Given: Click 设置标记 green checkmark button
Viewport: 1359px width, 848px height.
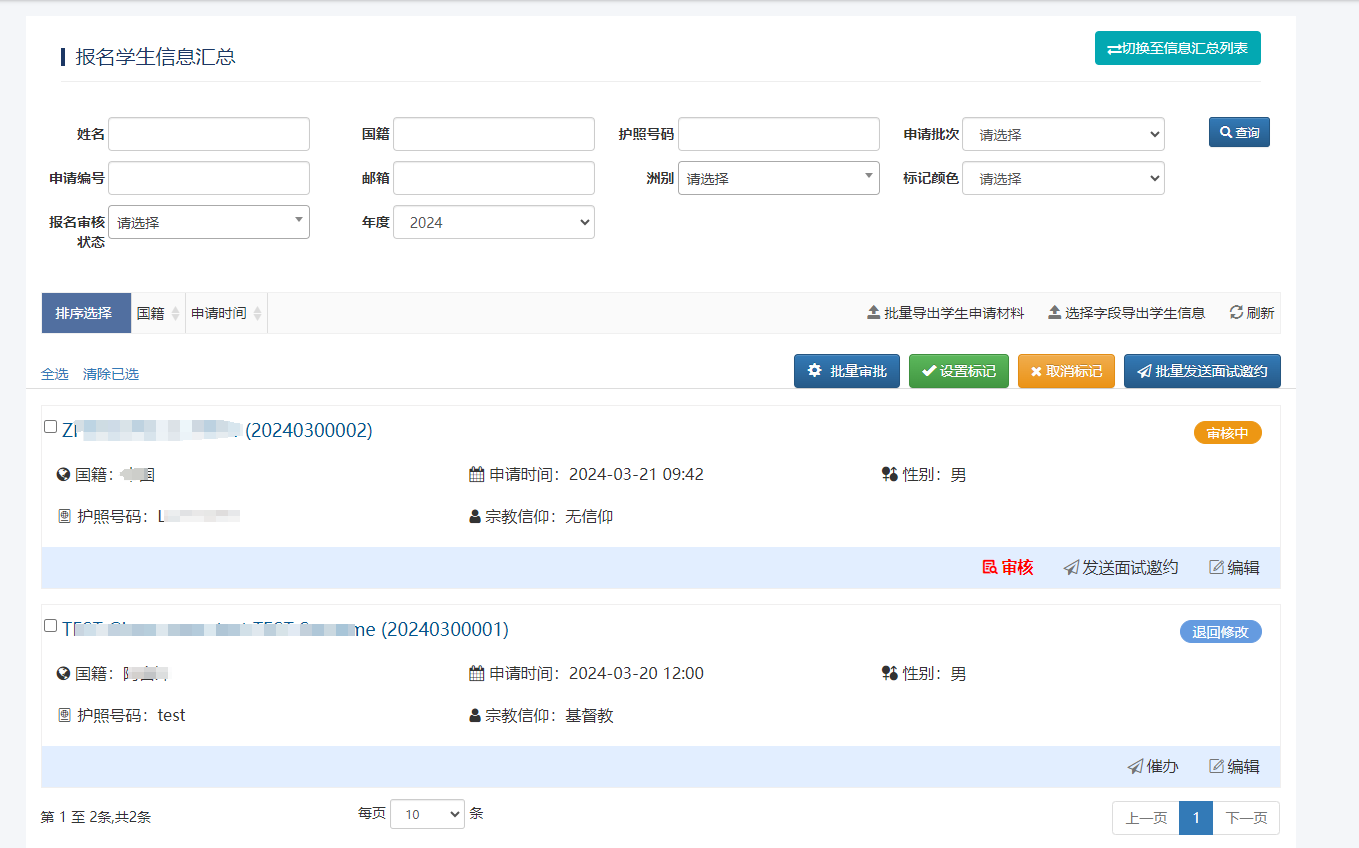Looking at the screenshot, I should (x=958, y=371).
